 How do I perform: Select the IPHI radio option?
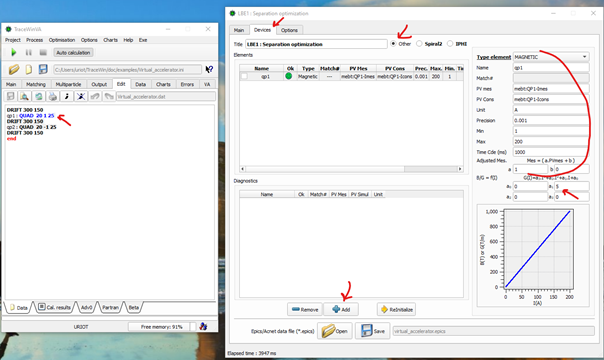pyautogui.click(x=450, y=44)
